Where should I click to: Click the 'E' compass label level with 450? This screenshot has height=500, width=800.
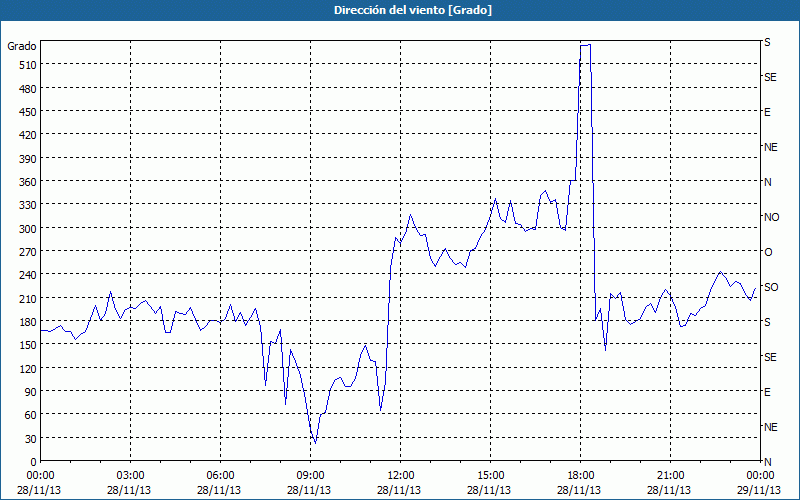pyautogui.click(x=767, y=112)
